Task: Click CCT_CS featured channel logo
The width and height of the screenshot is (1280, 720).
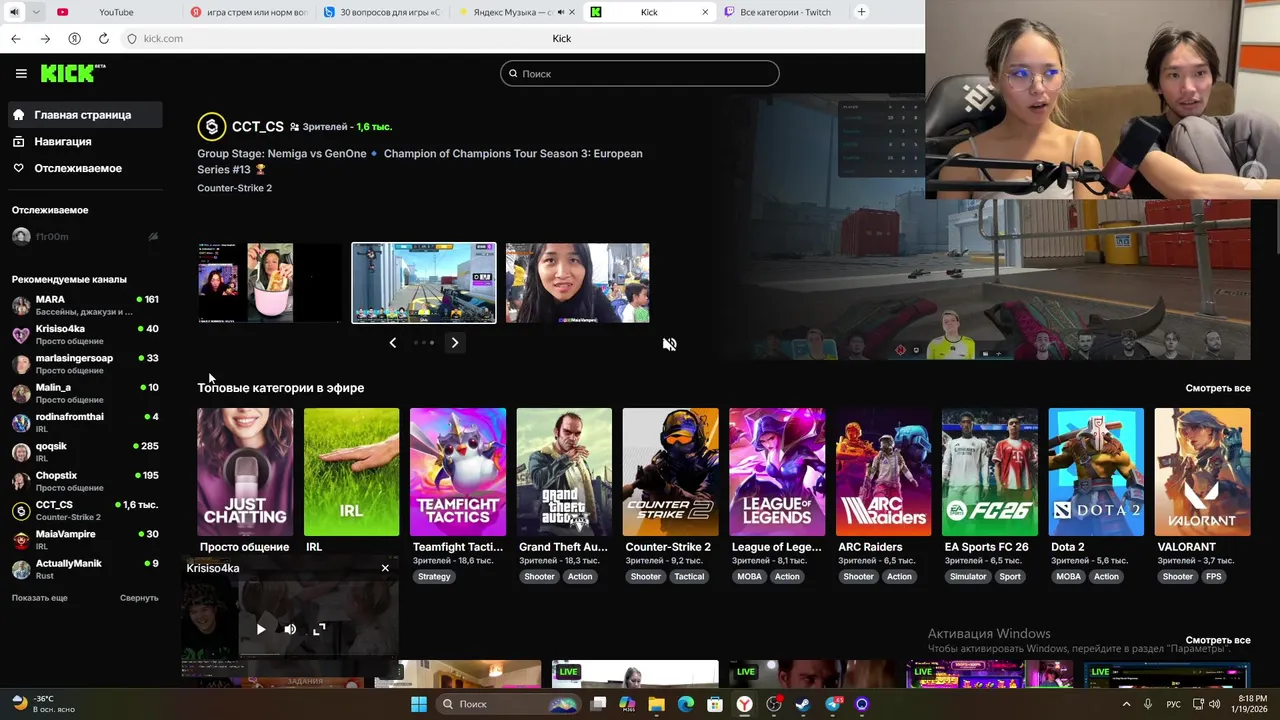Action: click(x=211, y=127)
